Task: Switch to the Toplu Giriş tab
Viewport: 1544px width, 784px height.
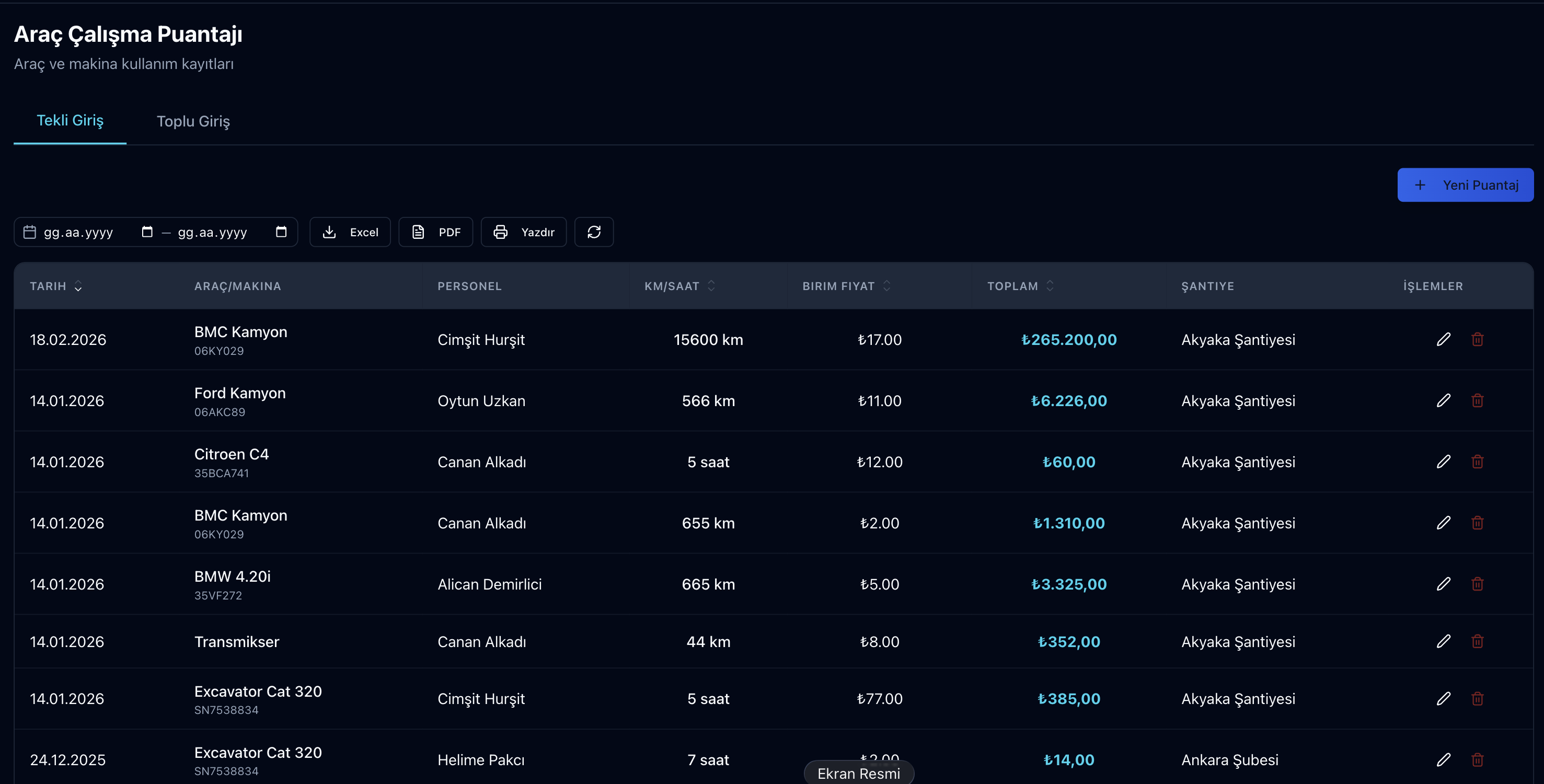Action: pyautogui.click(x=193, y=121)
